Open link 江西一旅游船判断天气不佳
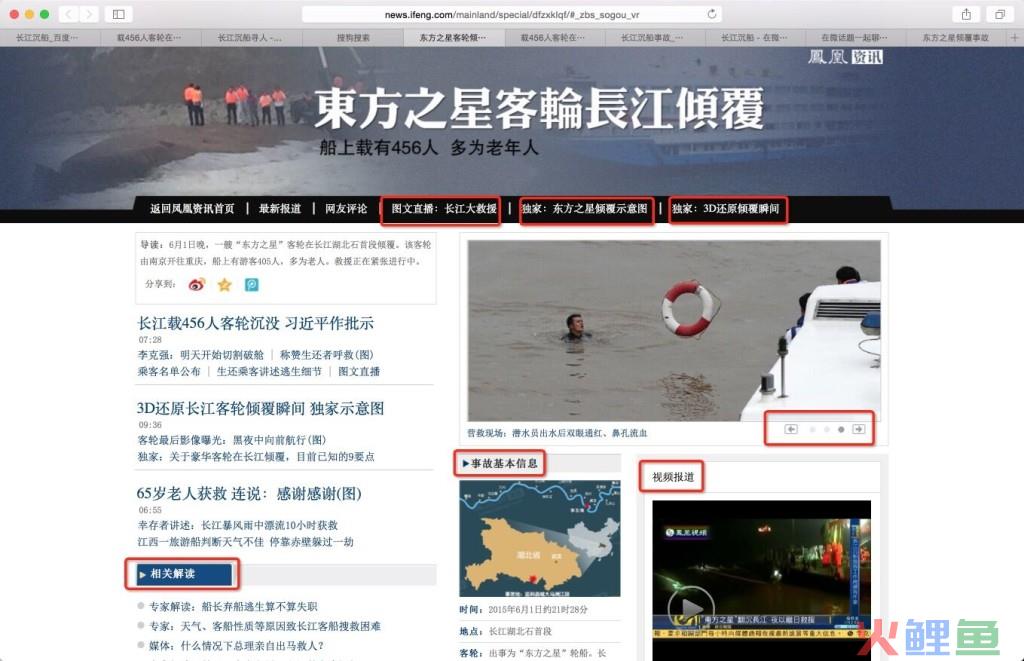The height and width of the screenshot is (661, 1024). 246,541
